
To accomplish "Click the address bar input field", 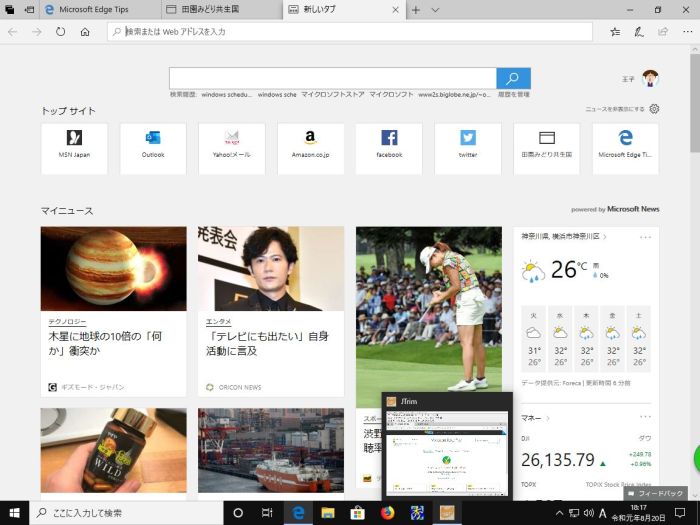I will click(x=350, y=32).
